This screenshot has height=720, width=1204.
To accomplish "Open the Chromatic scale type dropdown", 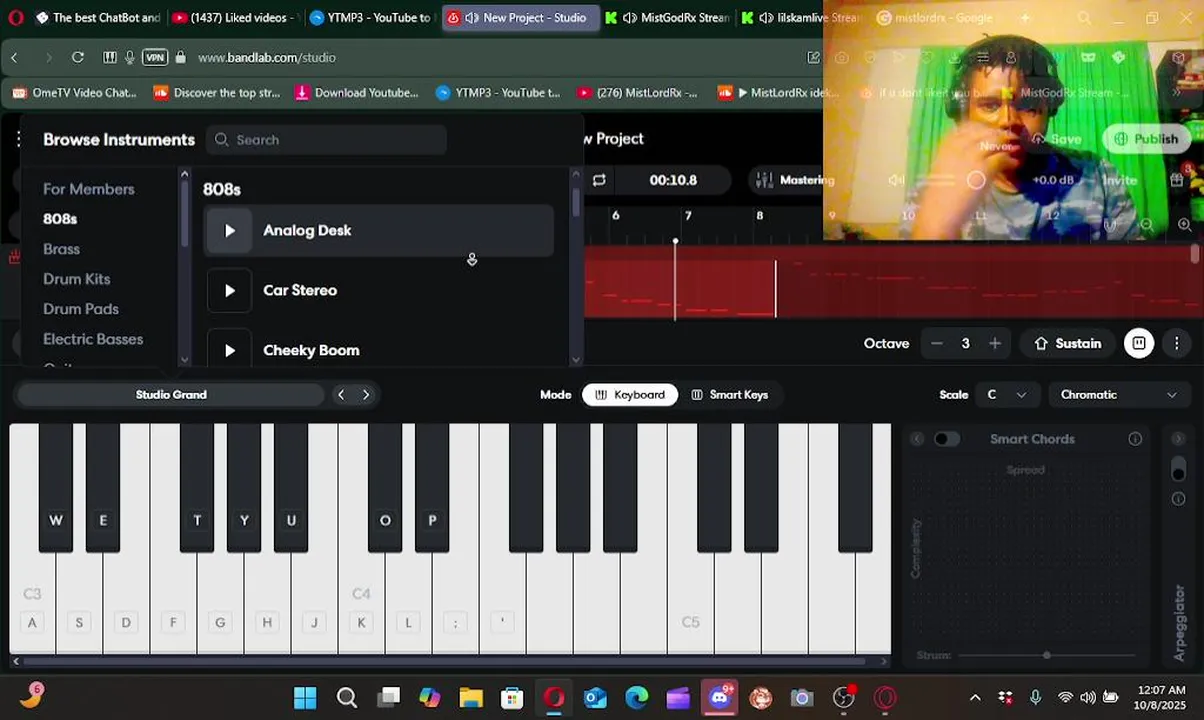I will [1119, 395].
